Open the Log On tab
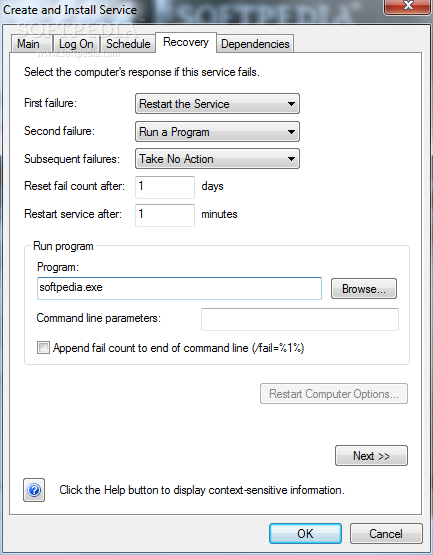The height and width of the screenshot is (555, 433). pos(76,44)
